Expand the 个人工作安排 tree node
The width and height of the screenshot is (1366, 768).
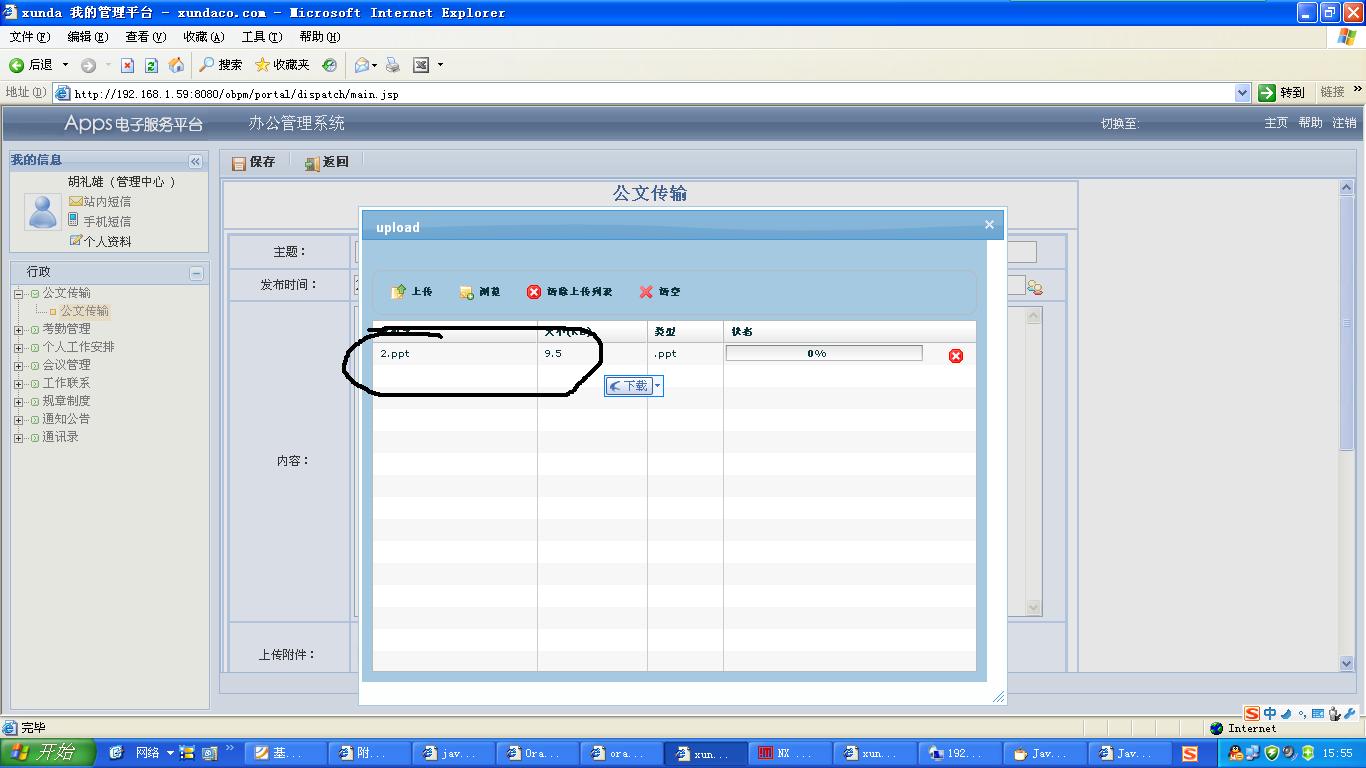click(x=19, y=348)
